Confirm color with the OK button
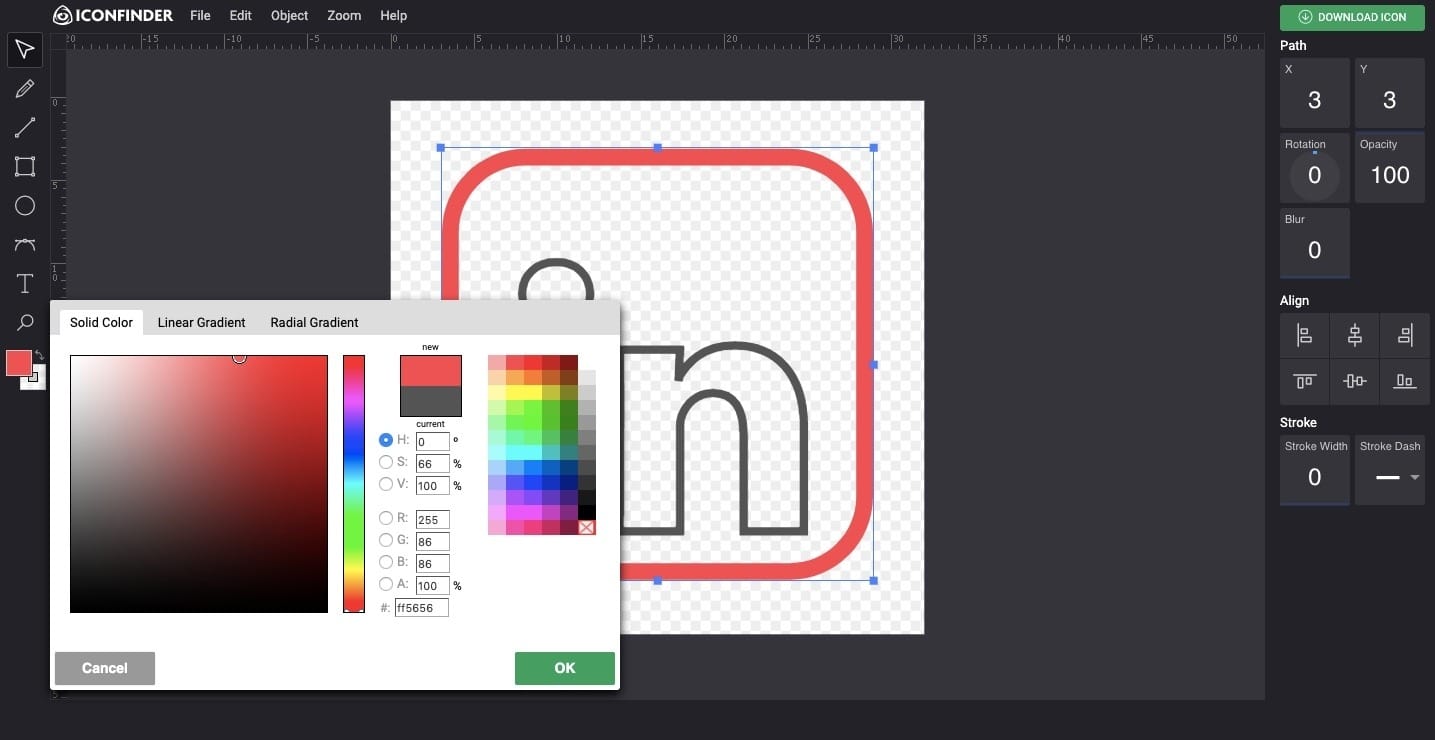1435x740 pixels. click(565, 668)
